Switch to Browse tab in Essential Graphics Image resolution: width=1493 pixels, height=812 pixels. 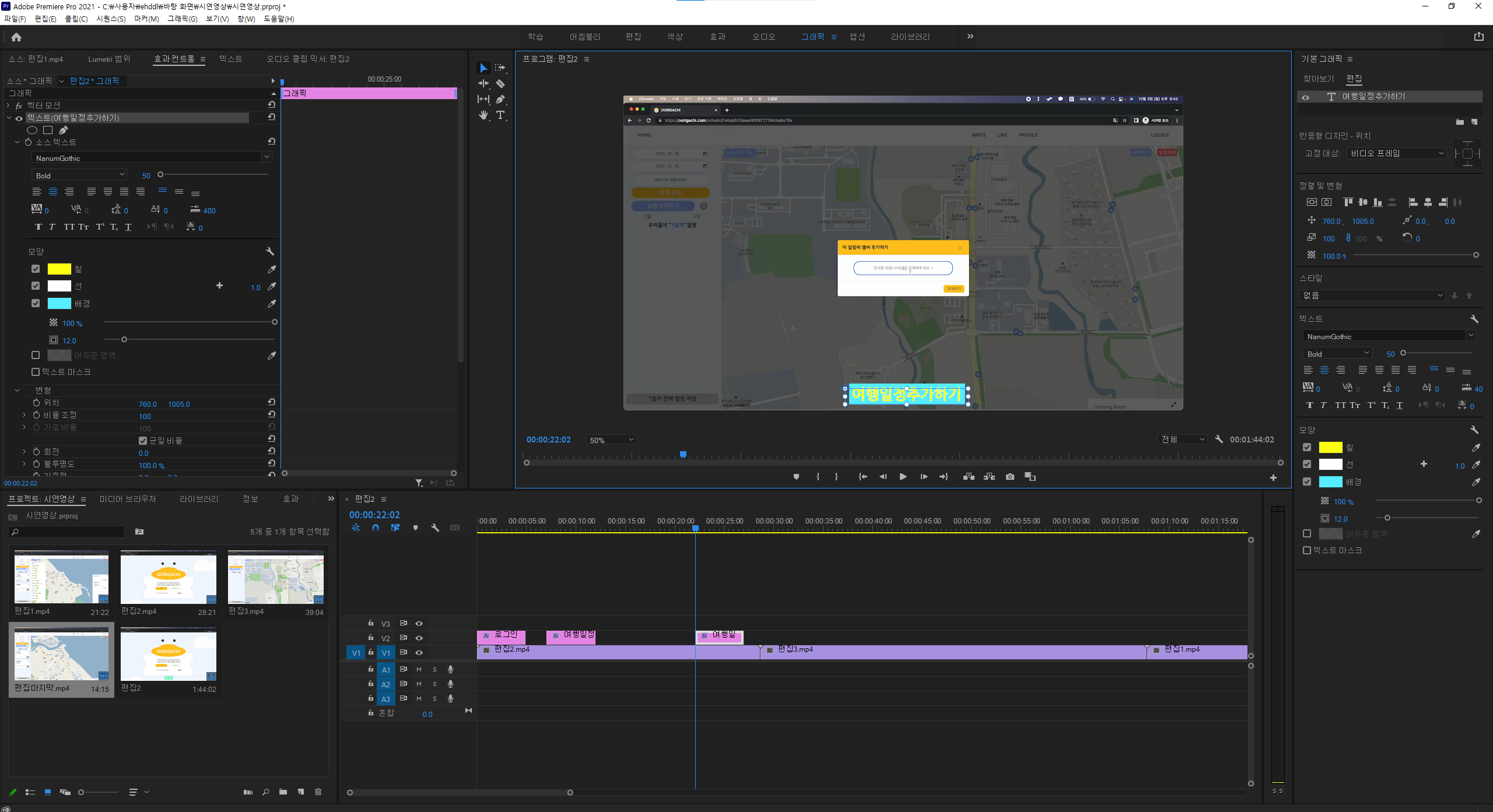[x=1318, y=79]
